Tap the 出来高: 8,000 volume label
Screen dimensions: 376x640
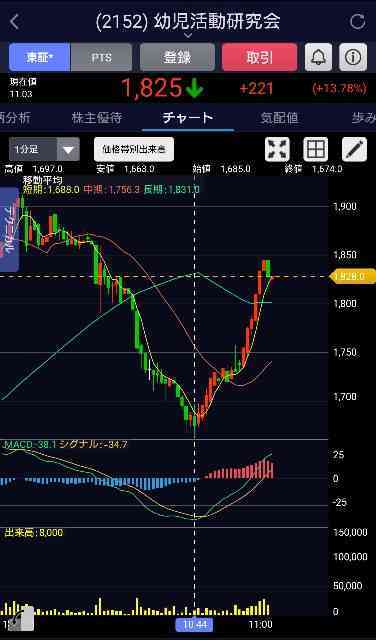pyautogui.click(x=33, y=533)
